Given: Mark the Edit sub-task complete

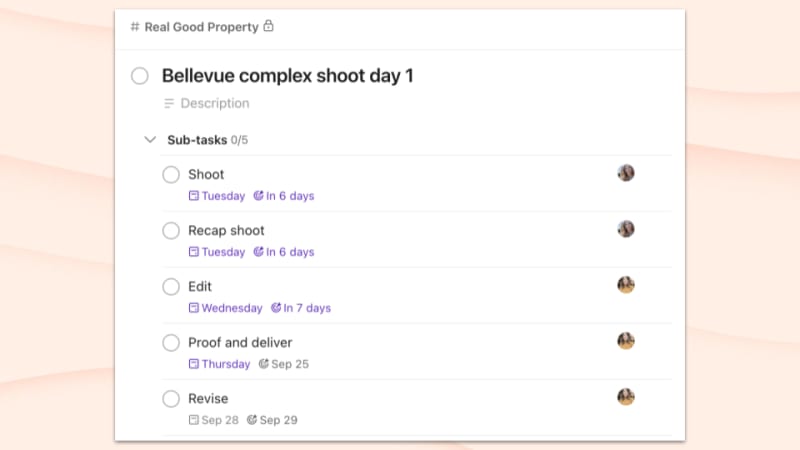Looking at the screenshot, I should click(171, 287).
